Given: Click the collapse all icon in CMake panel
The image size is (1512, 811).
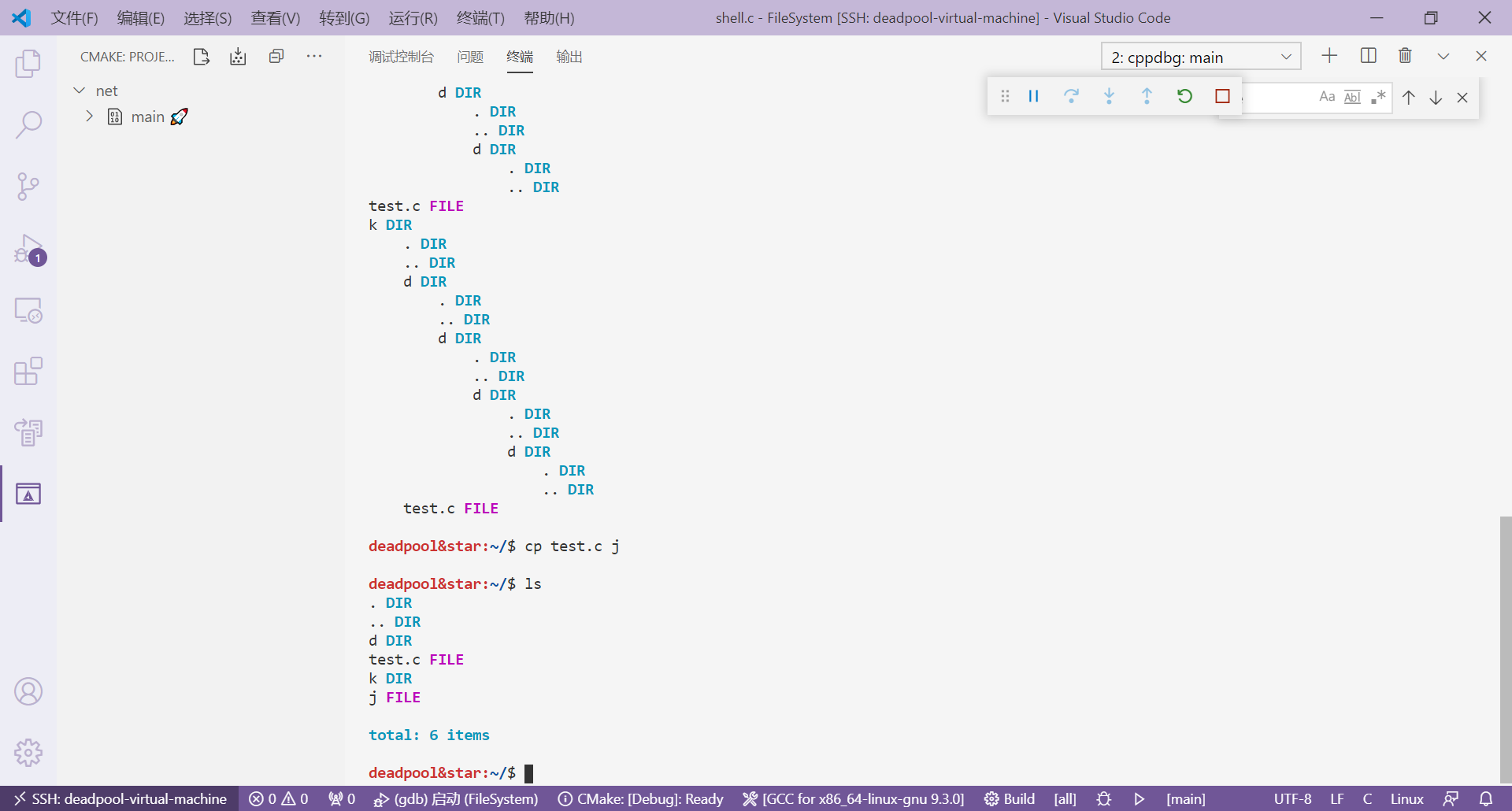Looking at the screenshot, I should click(x=276, y=57).
